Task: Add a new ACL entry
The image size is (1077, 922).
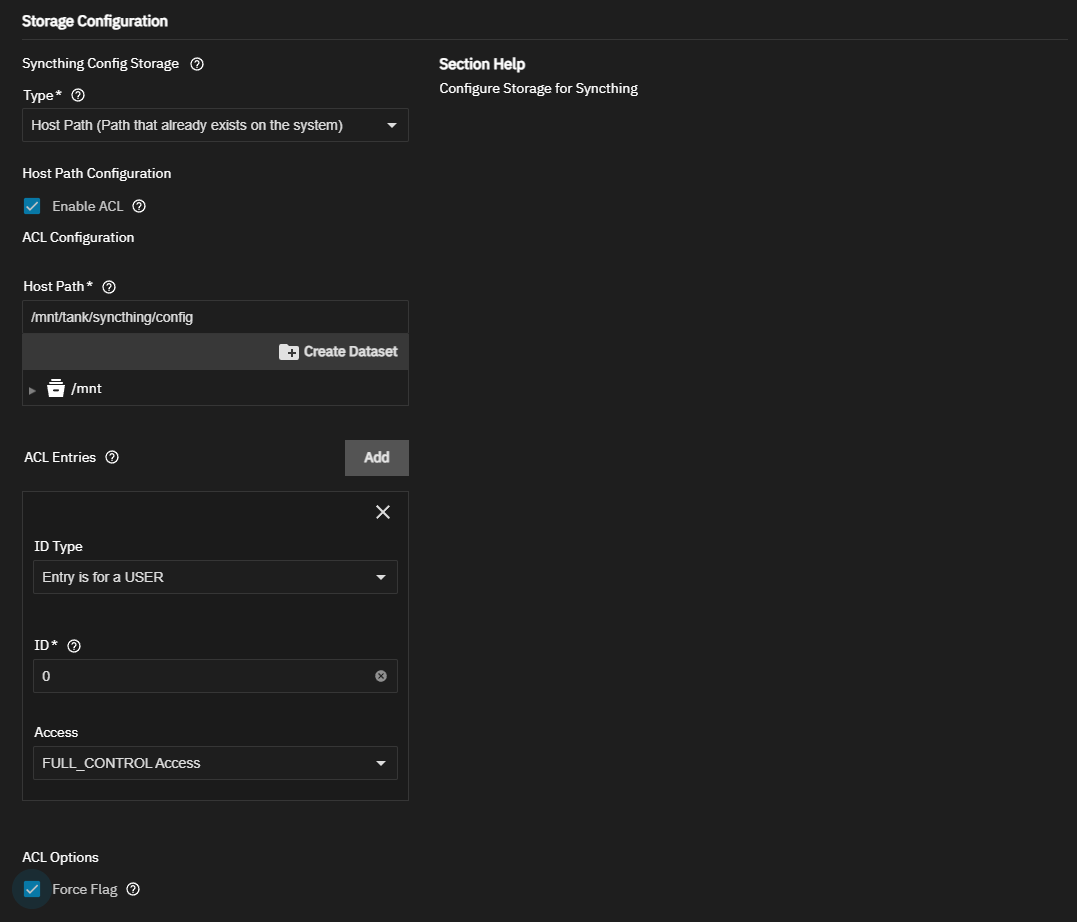Action: (376, 458)
